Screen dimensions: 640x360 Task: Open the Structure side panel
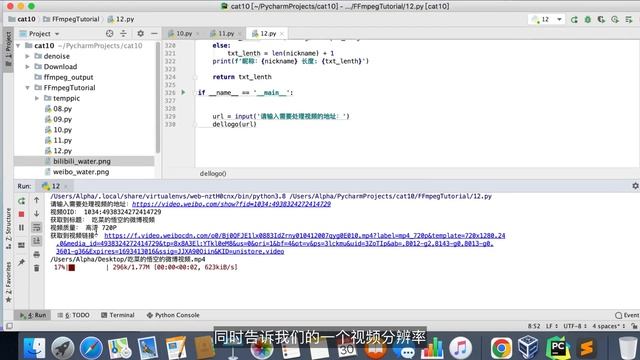tap(8, 229)
